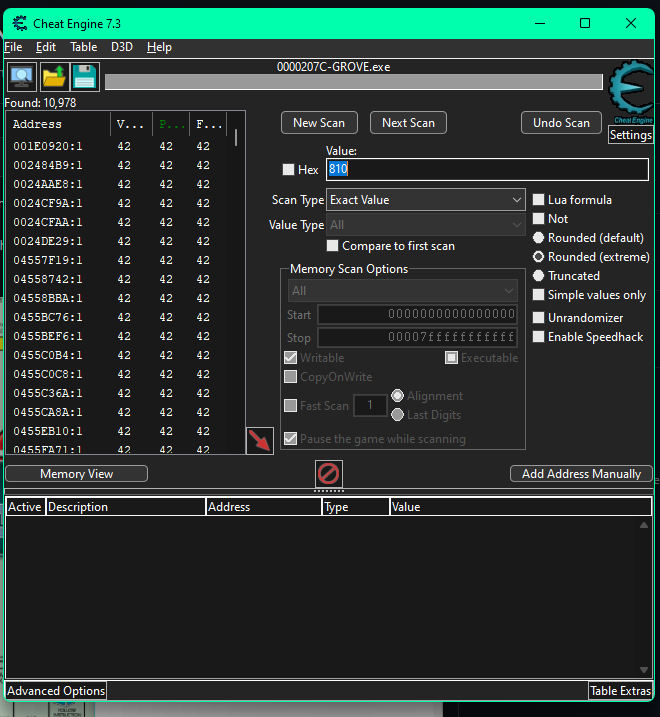Click the Cheat Engine logo icon
This screenshot has height=717, width=660.
630,92
